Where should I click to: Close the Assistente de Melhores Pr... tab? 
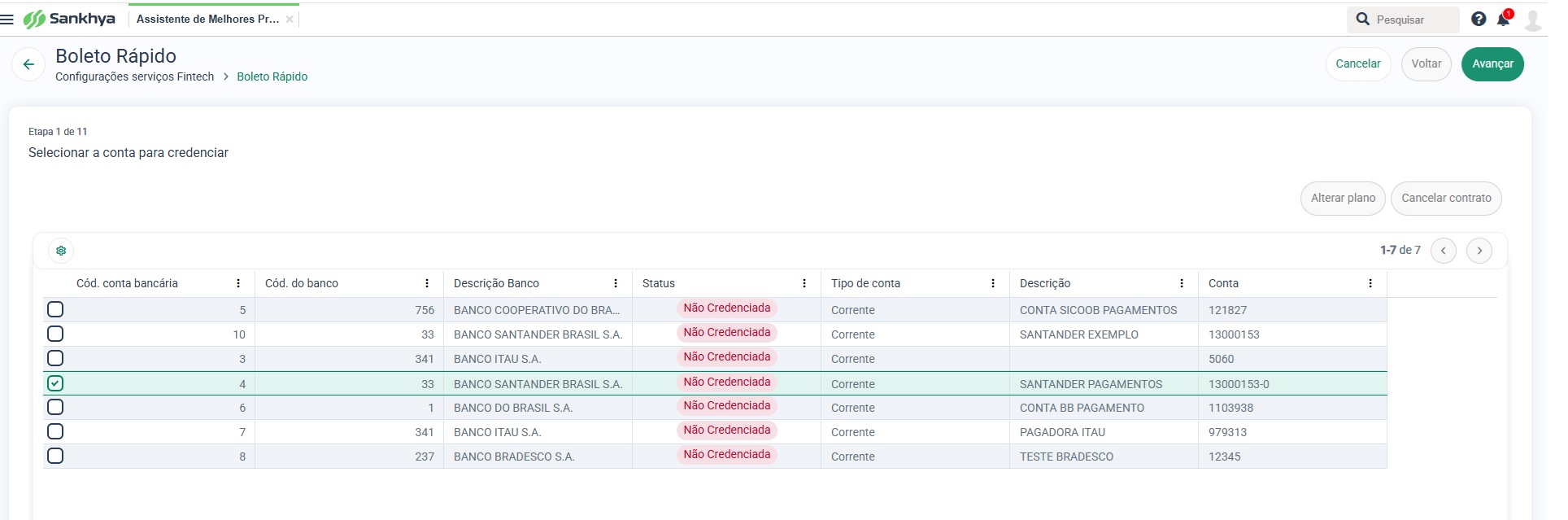(290, 19)
